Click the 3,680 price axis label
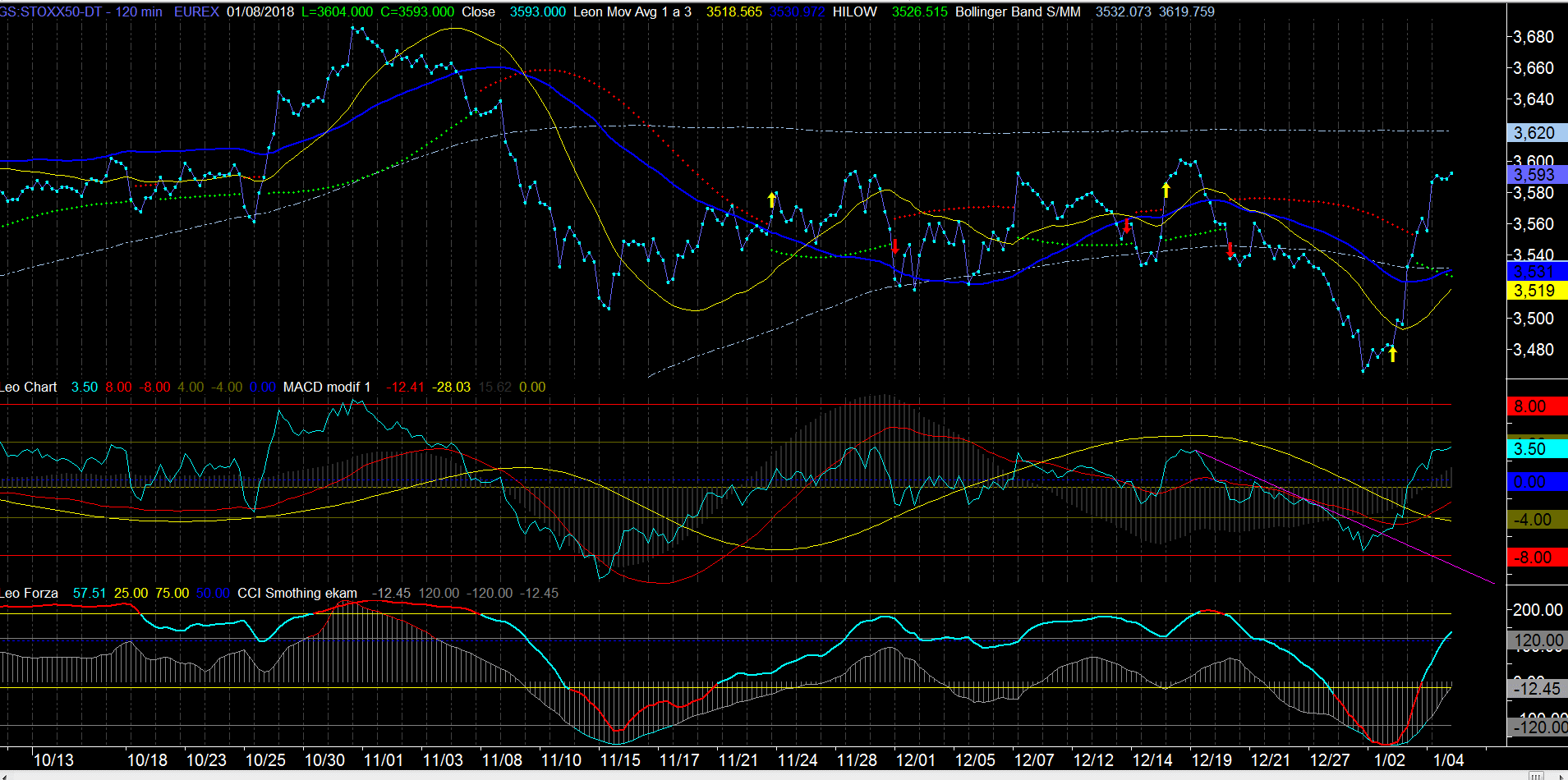The image size is (1568, 780). tap(1534, 36)
